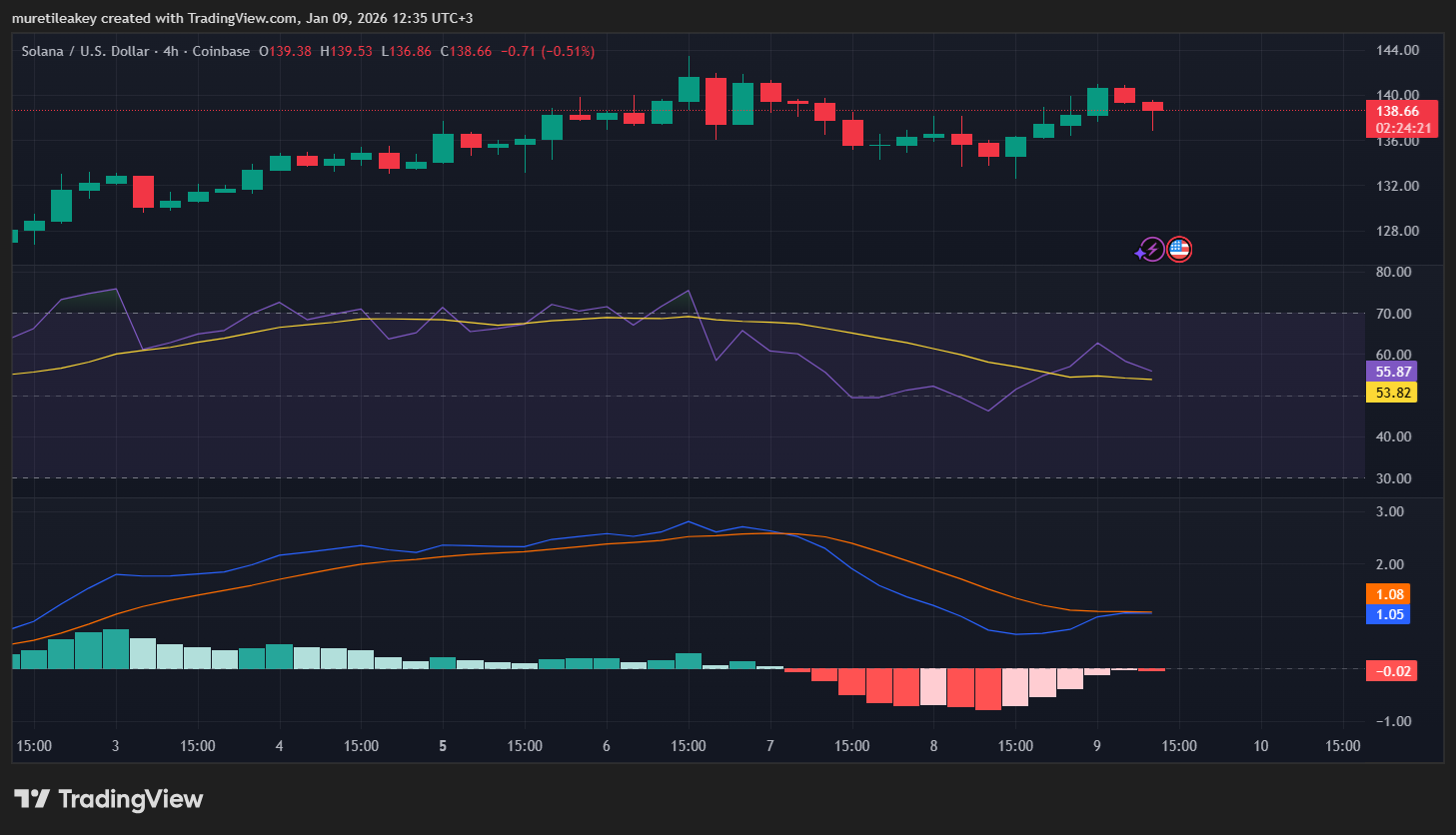Click the purple lightning bolt event icon
Screen dimensions: 1456x835
[1151, 250]
